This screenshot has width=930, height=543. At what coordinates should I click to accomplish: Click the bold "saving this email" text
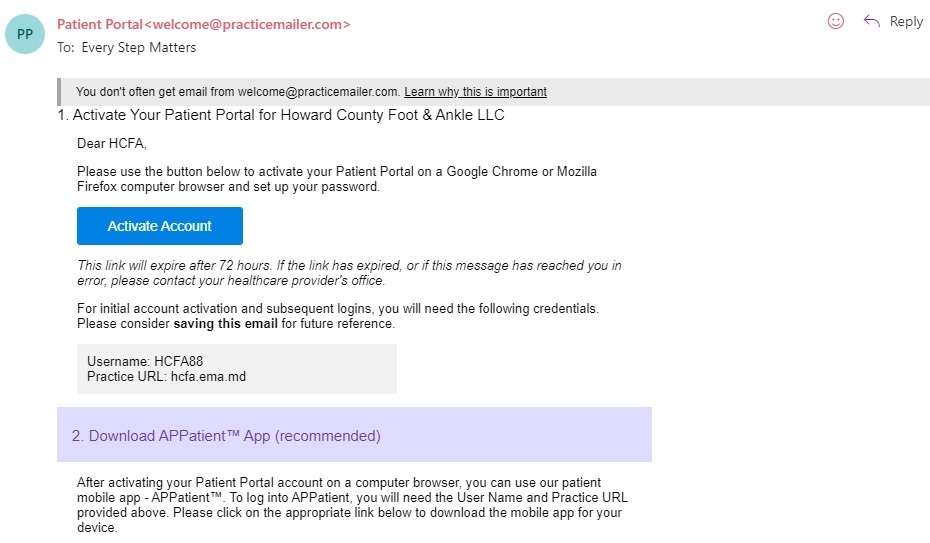225,324
